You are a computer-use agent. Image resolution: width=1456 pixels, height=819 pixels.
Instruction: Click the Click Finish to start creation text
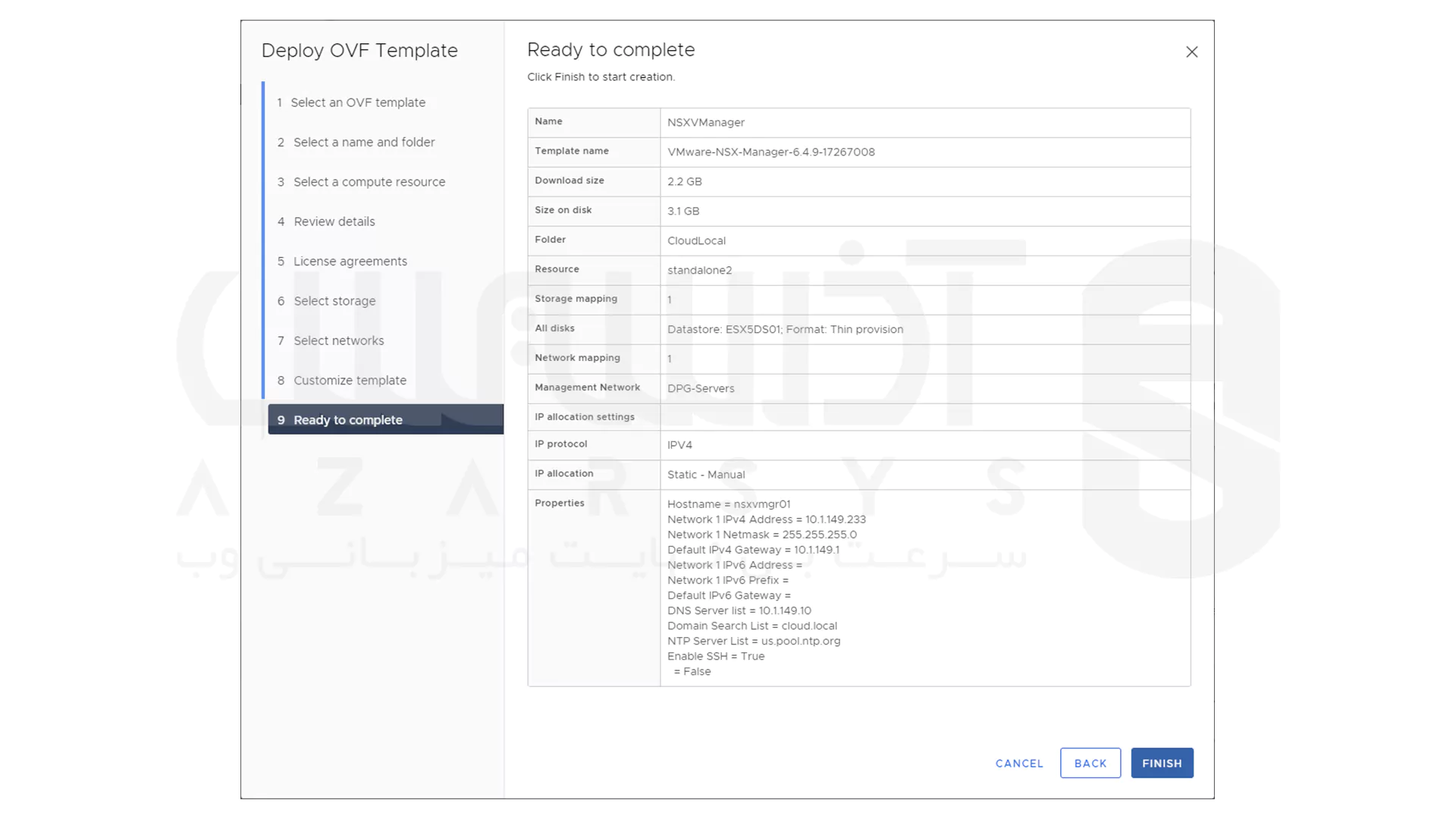click(601, 77)
